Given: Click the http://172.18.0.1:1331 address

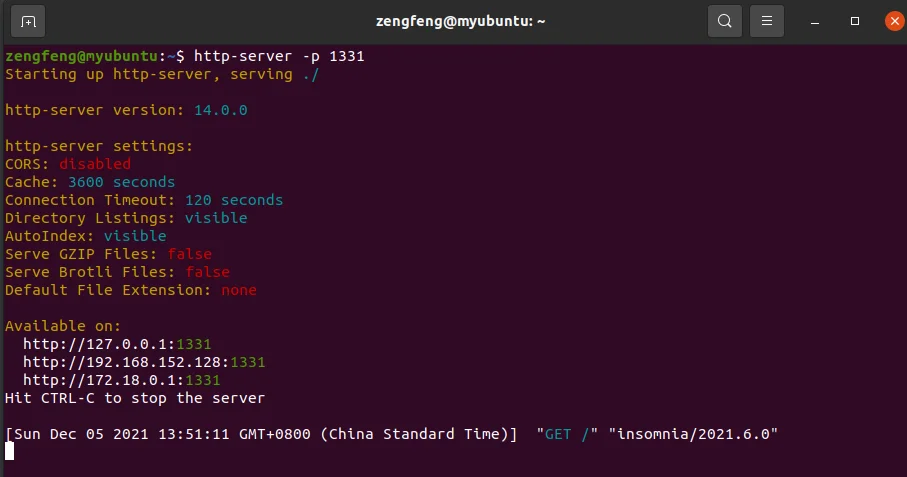Looking at the screenshot, I should pyautogui.click(x=121, y=380).
